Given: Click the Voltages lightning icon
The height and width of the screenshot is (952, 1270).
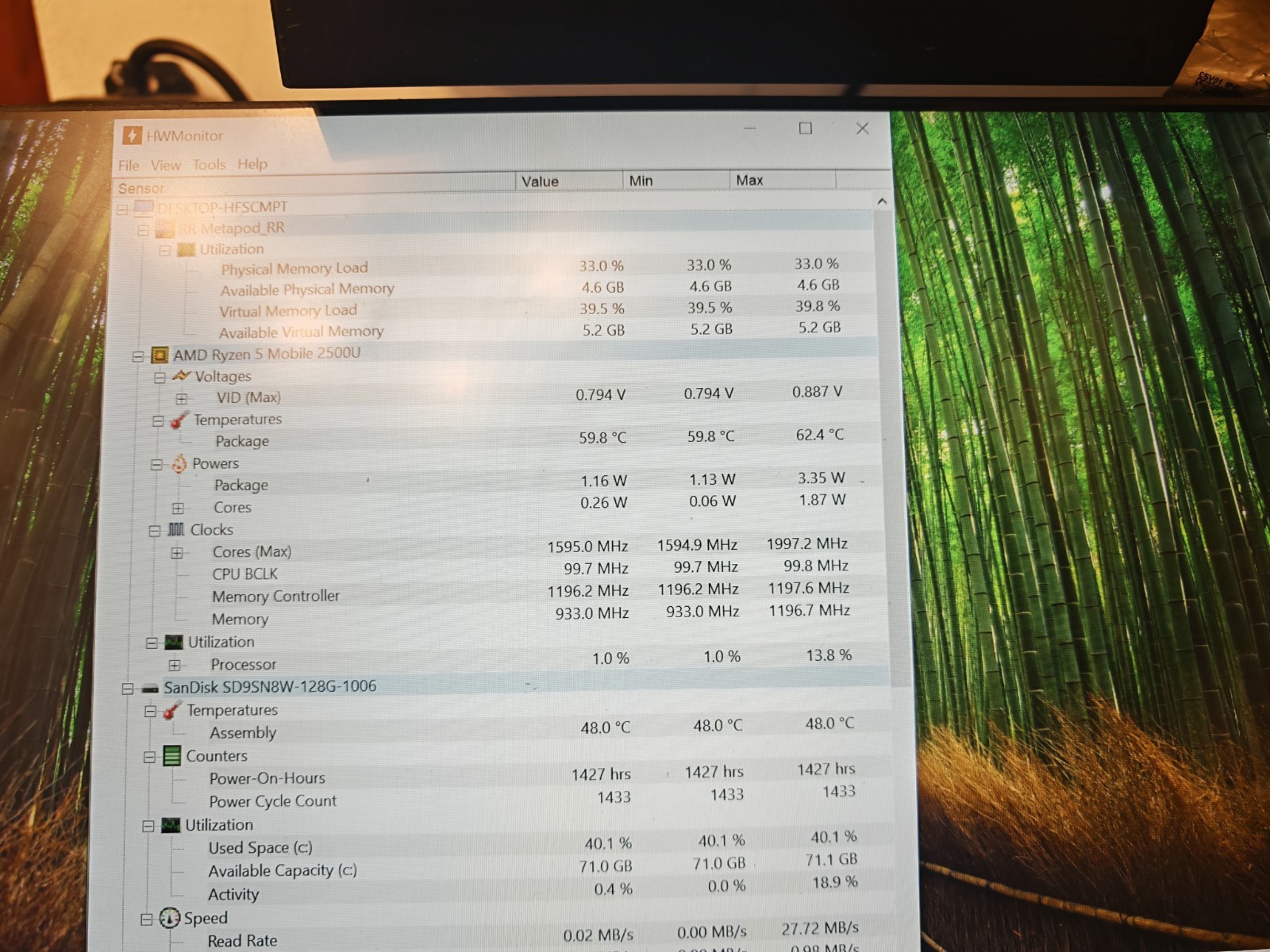Looking at the screenshot, I should (182, 376).
